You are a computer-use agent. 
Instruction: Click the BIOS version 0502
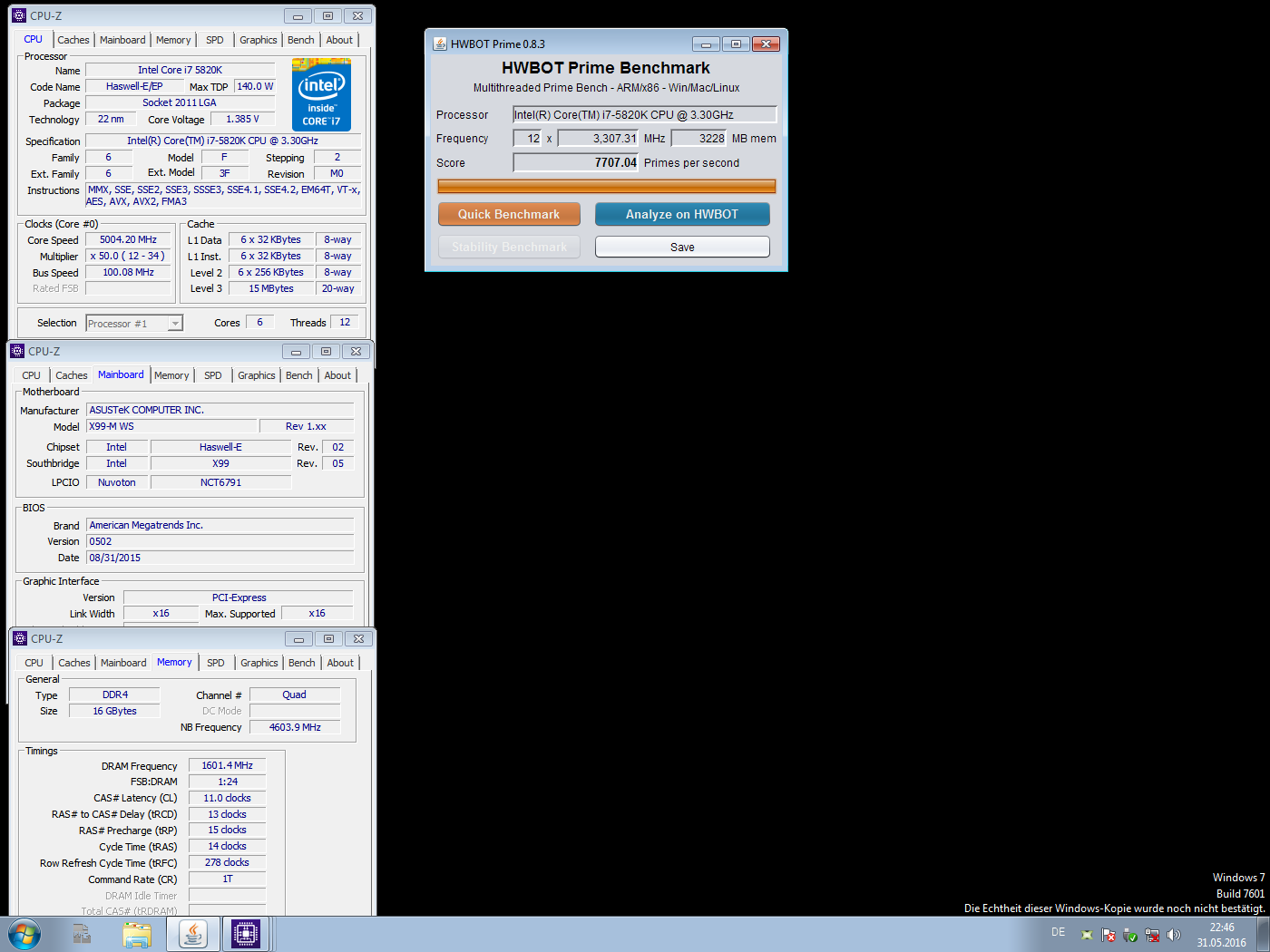[220, 541]
